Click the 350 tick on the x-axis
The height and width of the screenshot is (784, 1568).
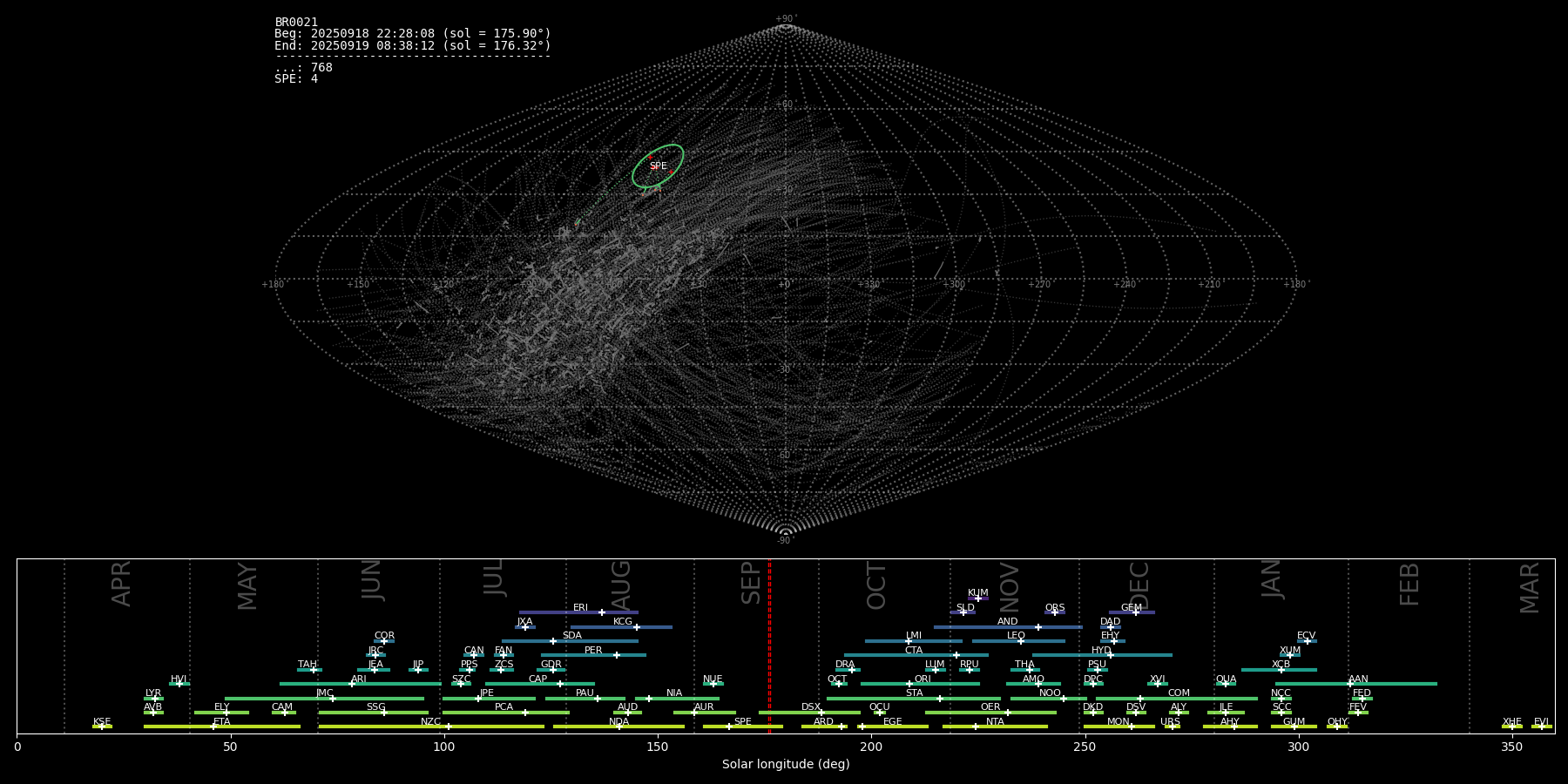coord(1512,747)
